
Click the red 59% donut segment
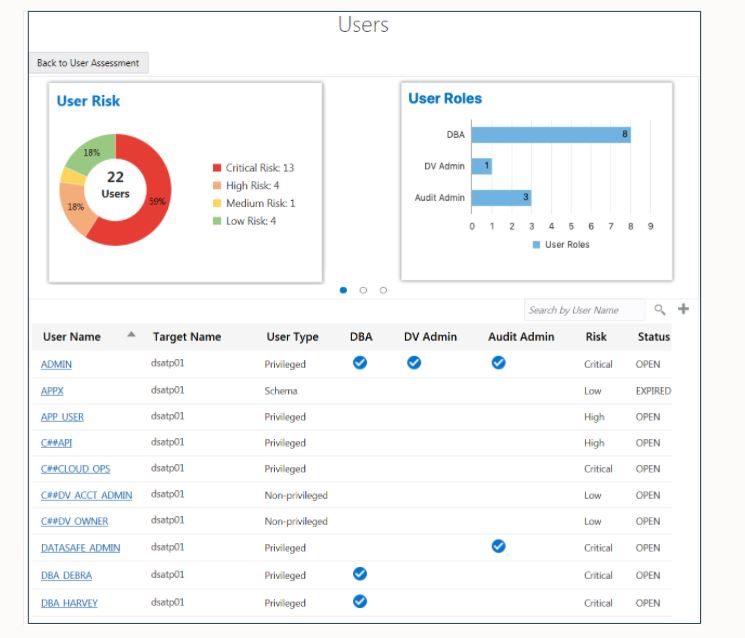[x=157, y=201]
